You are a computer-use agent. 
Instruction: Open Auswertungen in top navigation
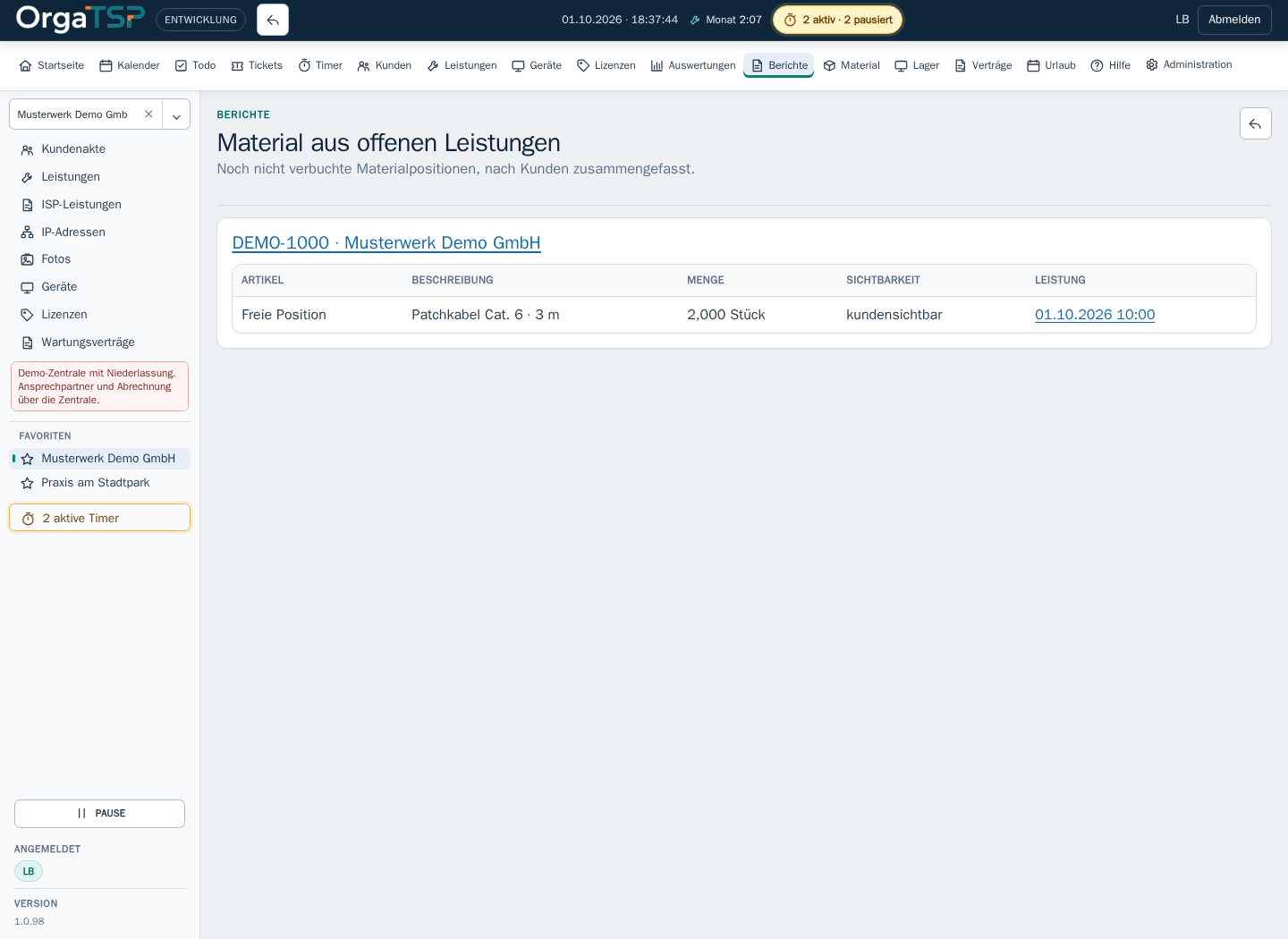[693, 65]
